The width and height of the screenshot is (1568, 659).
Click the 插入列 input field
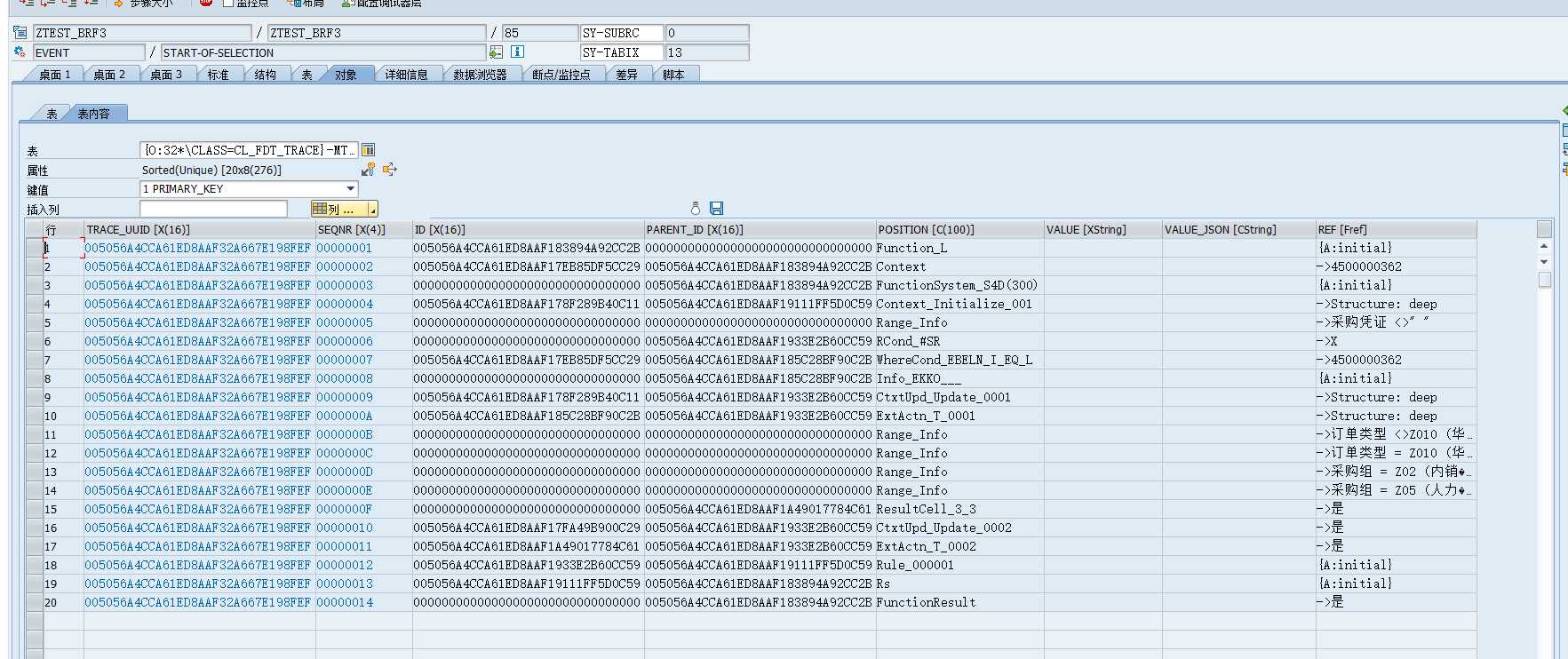point(213,209)
